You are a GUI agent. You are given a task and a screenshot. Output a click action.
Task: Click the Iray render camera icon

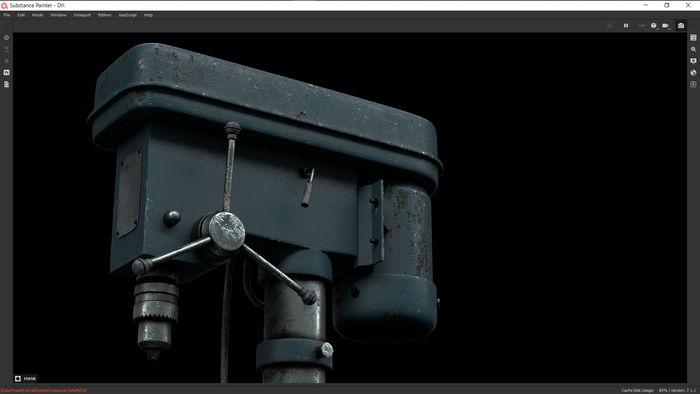pos(681,25)
